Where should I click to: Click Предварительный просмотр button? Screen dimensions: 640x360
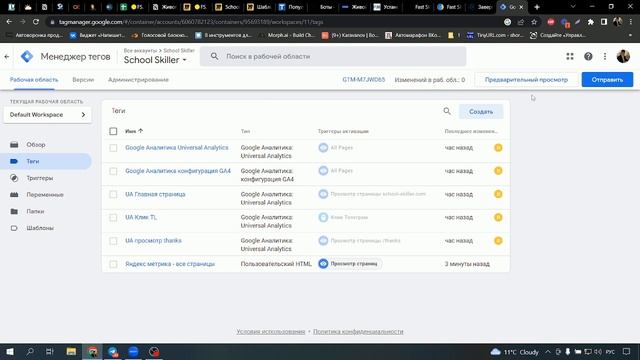point(526,80)
